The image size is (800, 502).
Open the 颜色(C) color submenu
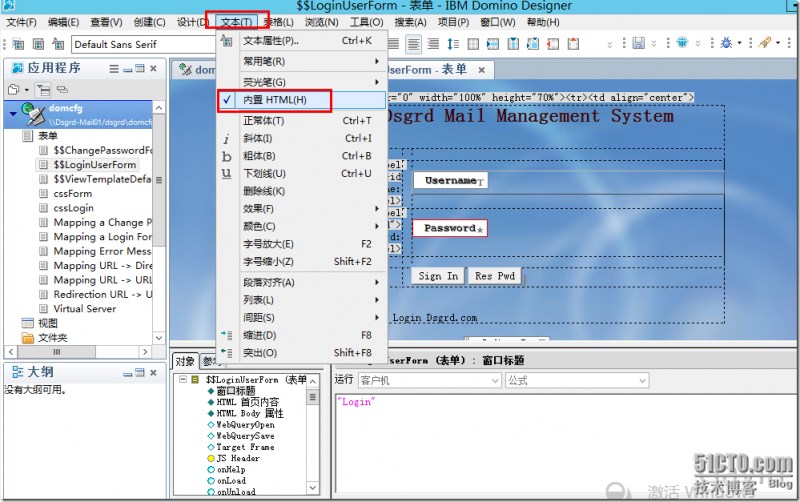pos(302,226)
